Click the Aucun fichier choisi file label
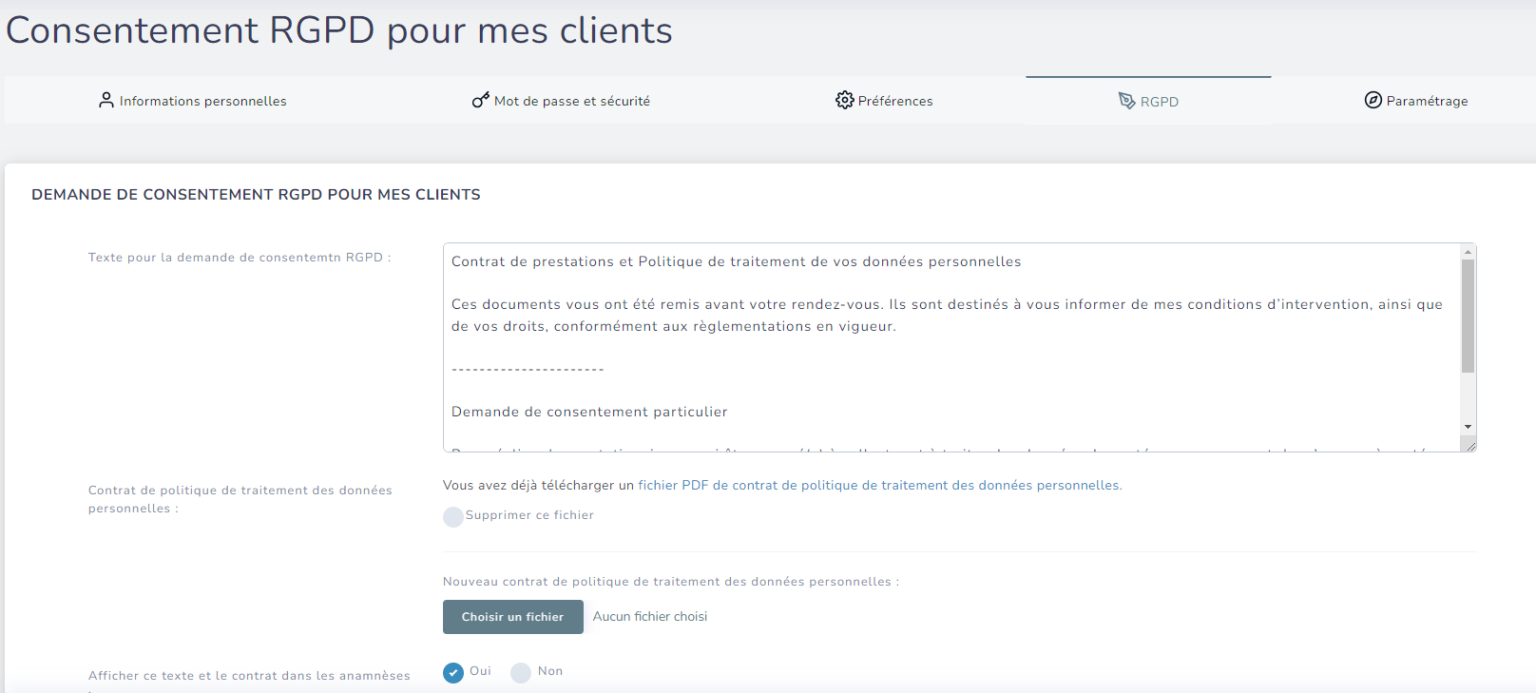 click(x=650, y=617)
